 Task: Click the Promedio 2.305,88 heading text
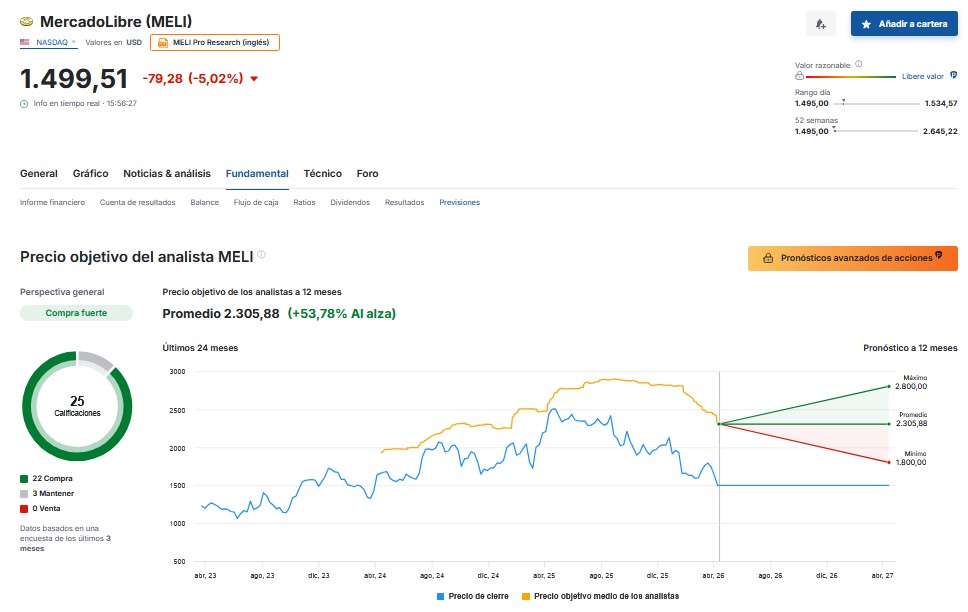click(221, 314)
